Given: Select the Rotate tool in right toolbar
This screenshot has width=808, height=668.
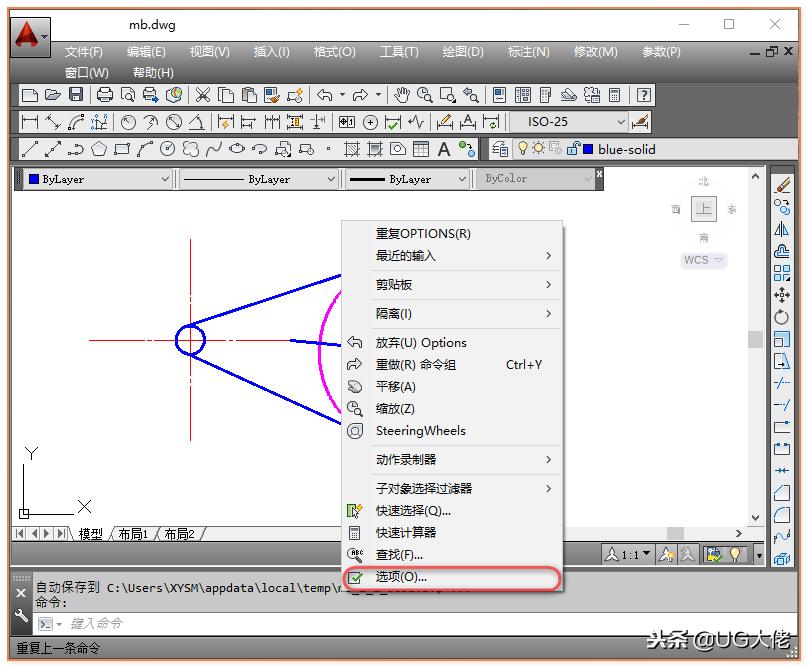Looking at the screenshot, I should [782, 317].
